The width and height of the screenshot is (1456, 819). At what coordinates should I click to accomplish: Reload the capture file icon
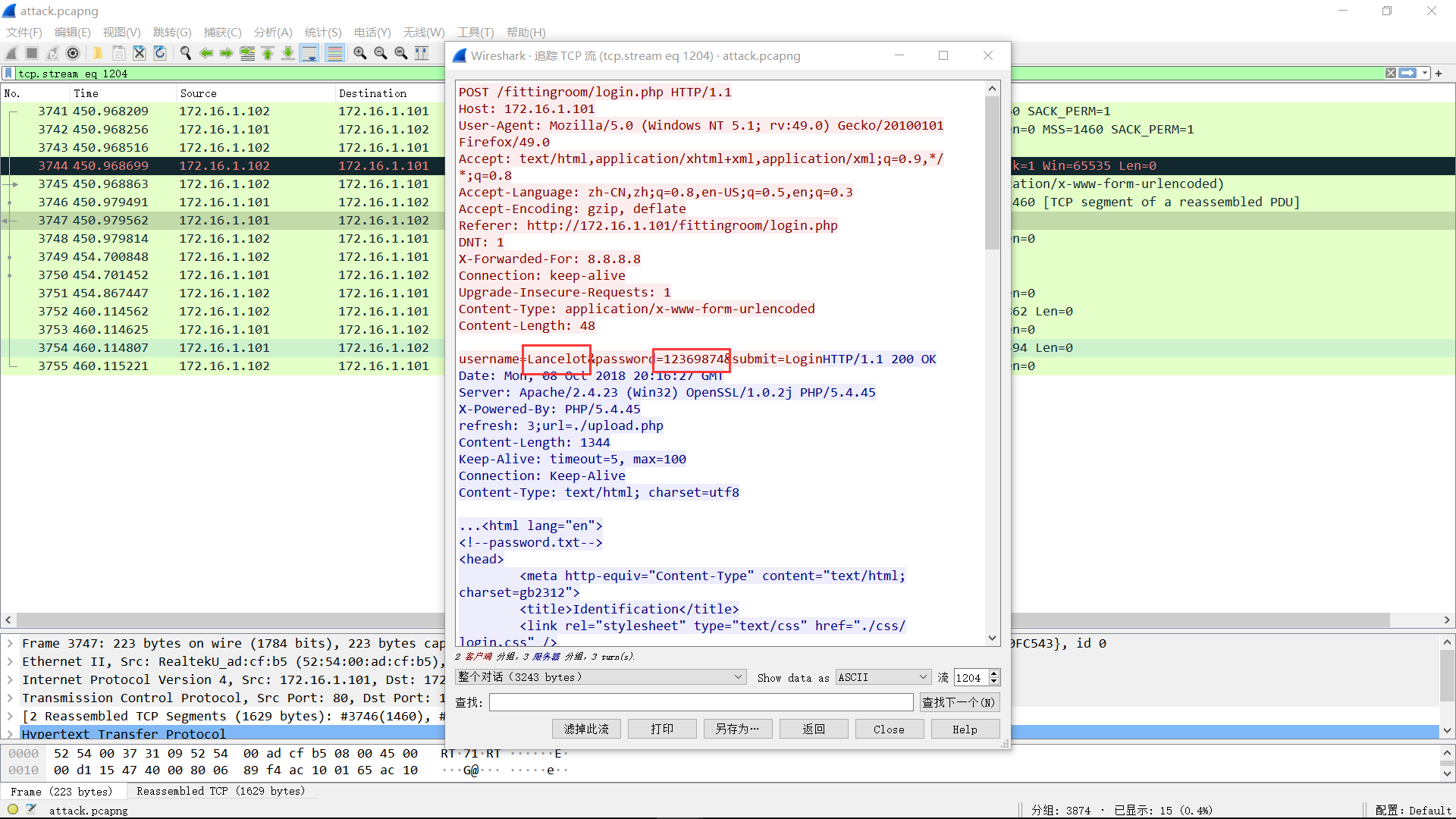[x=159, y=53]
